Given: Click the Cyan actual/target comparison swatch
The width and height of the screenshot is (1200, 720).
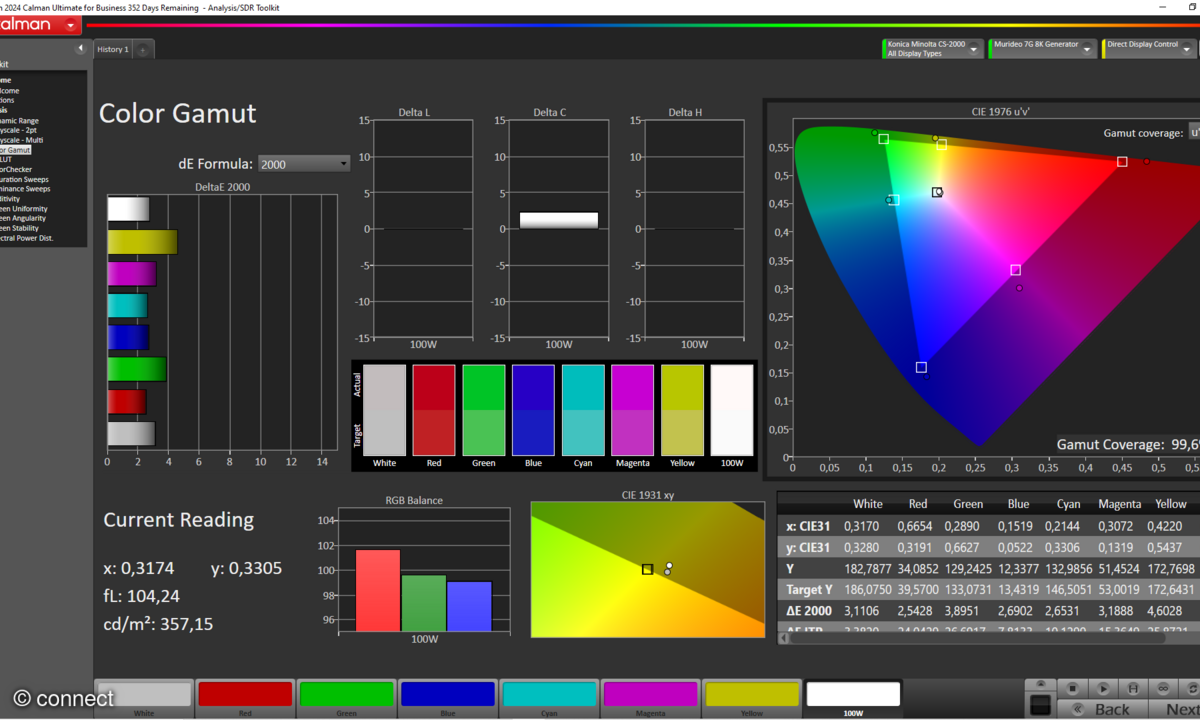Looking at the screenshot, I should [583, 410].
